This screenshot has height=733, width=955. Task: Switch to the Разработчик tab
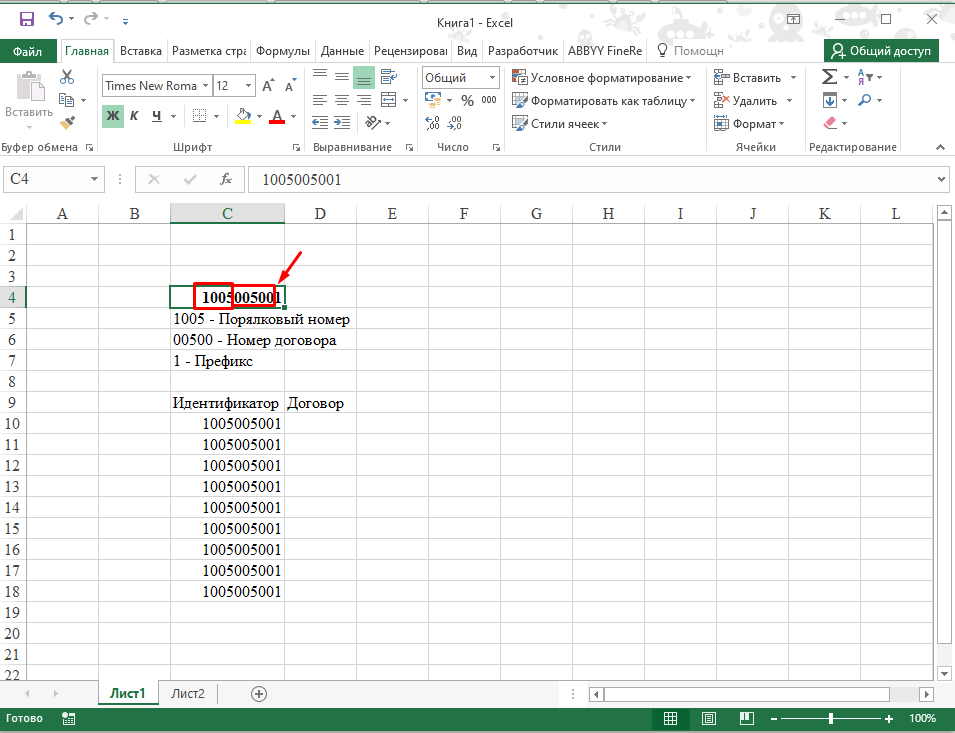523,51
